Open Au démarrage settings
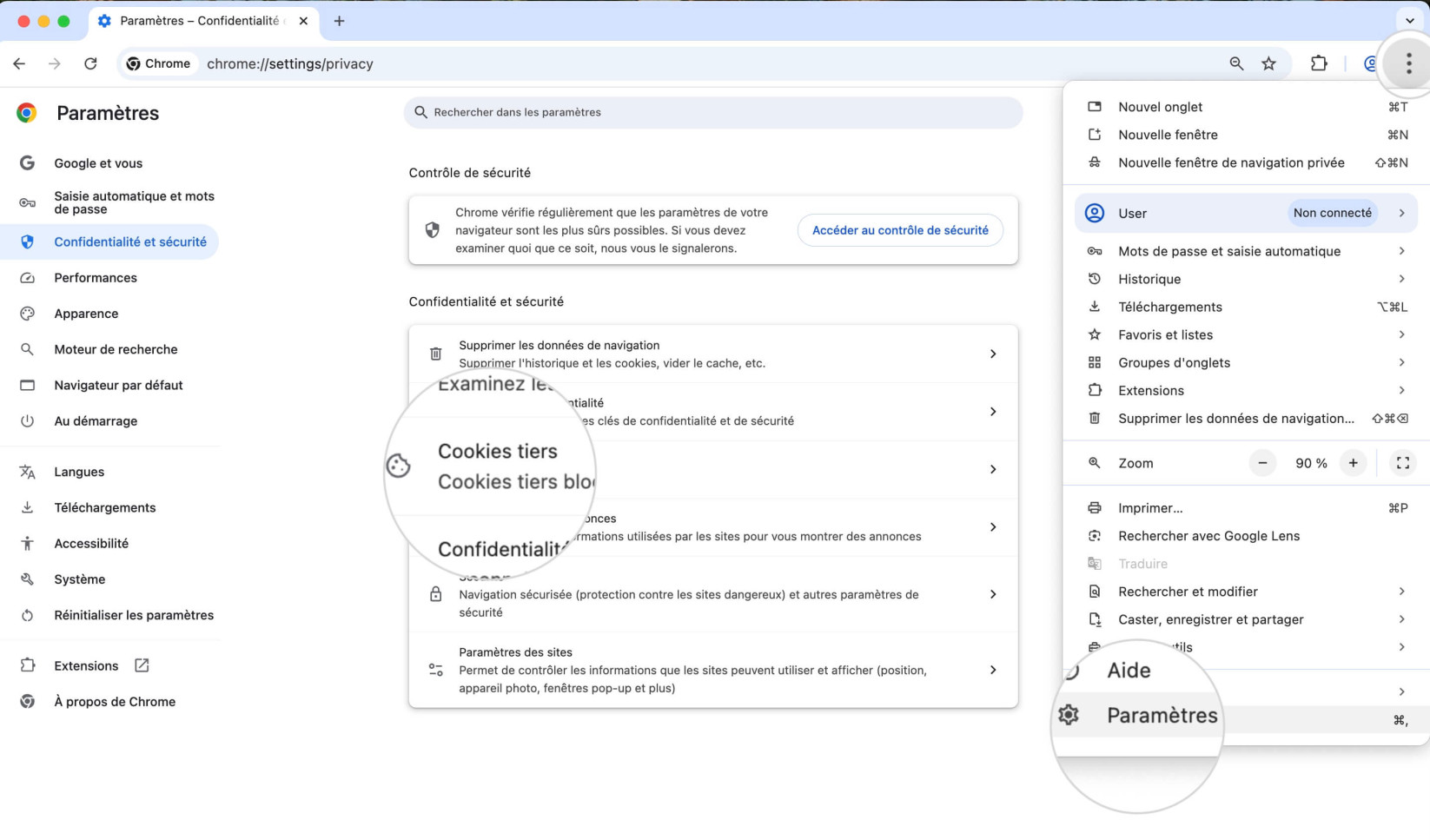Screen dimensions: 1430x840 (110, 421)
